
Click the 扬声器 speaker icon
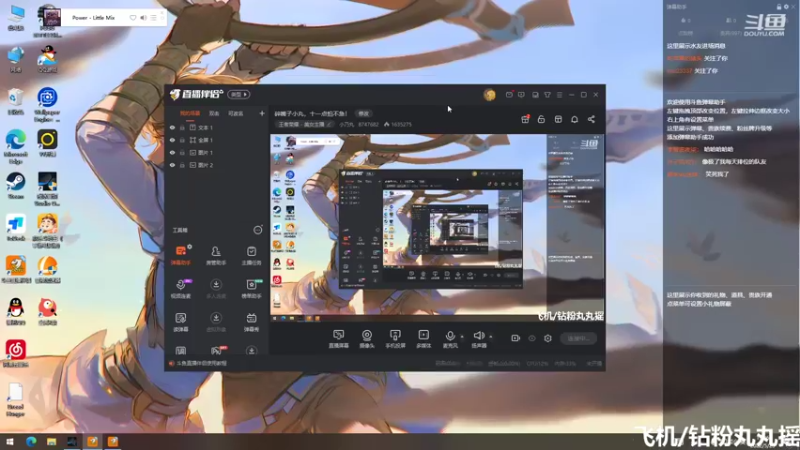479,336
